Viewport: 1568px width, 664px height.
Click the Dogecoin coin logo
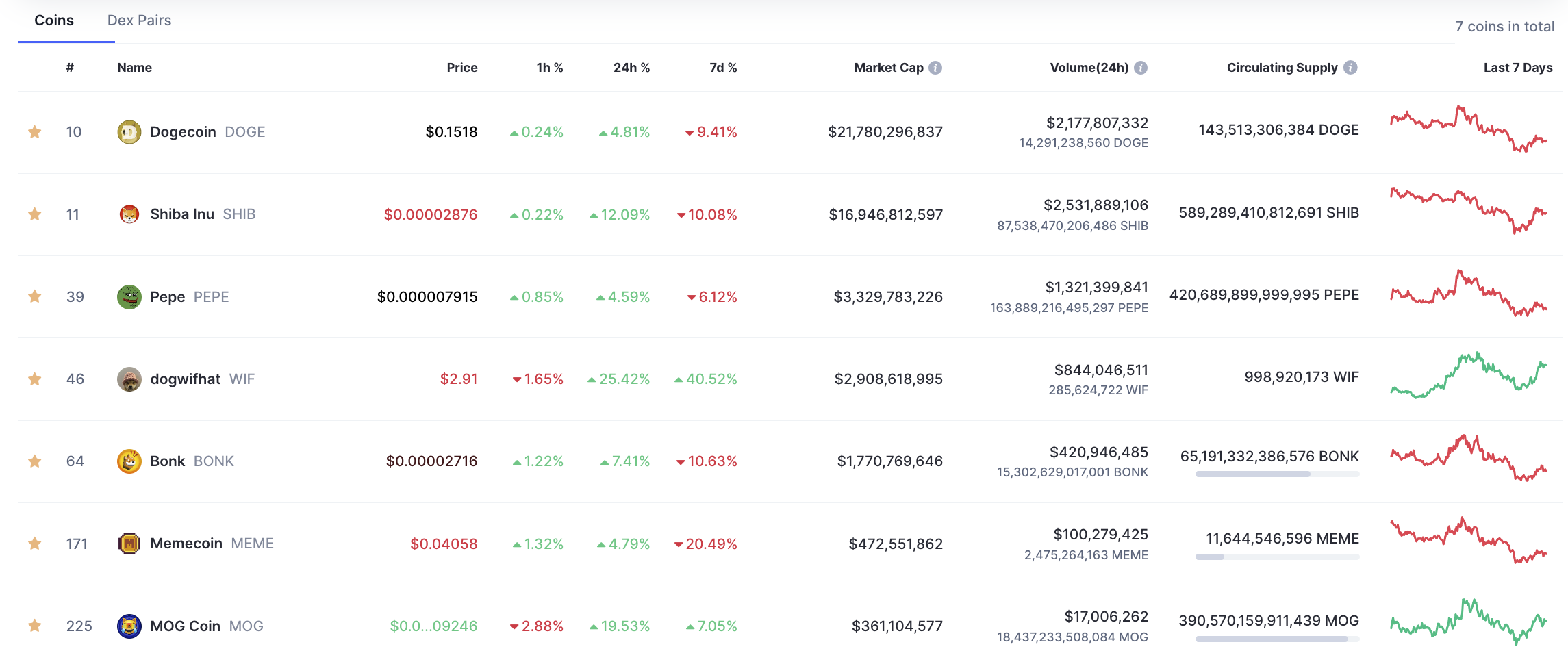coord(129,132)
